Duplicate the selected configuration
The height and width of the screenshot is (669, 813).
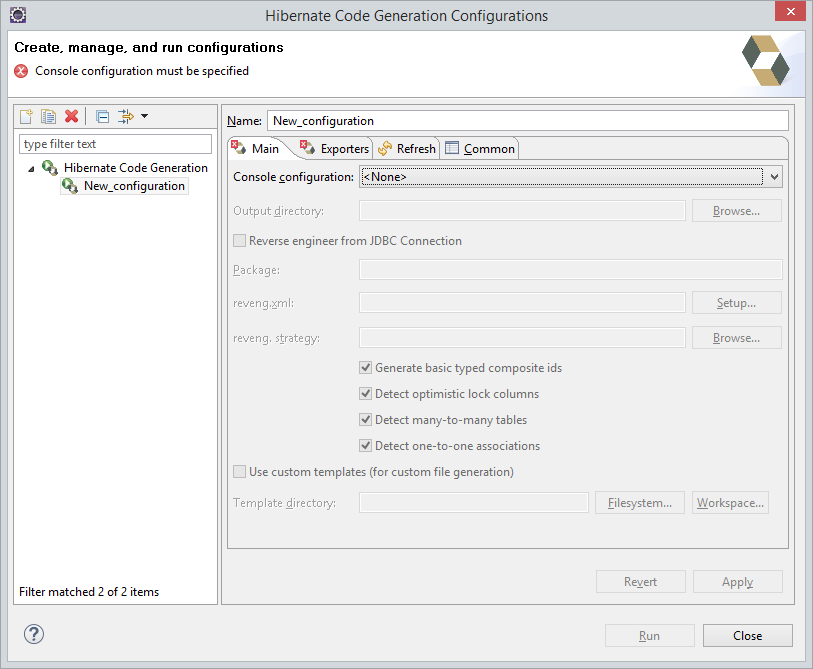pyautogui.click(x=49, y=116)
